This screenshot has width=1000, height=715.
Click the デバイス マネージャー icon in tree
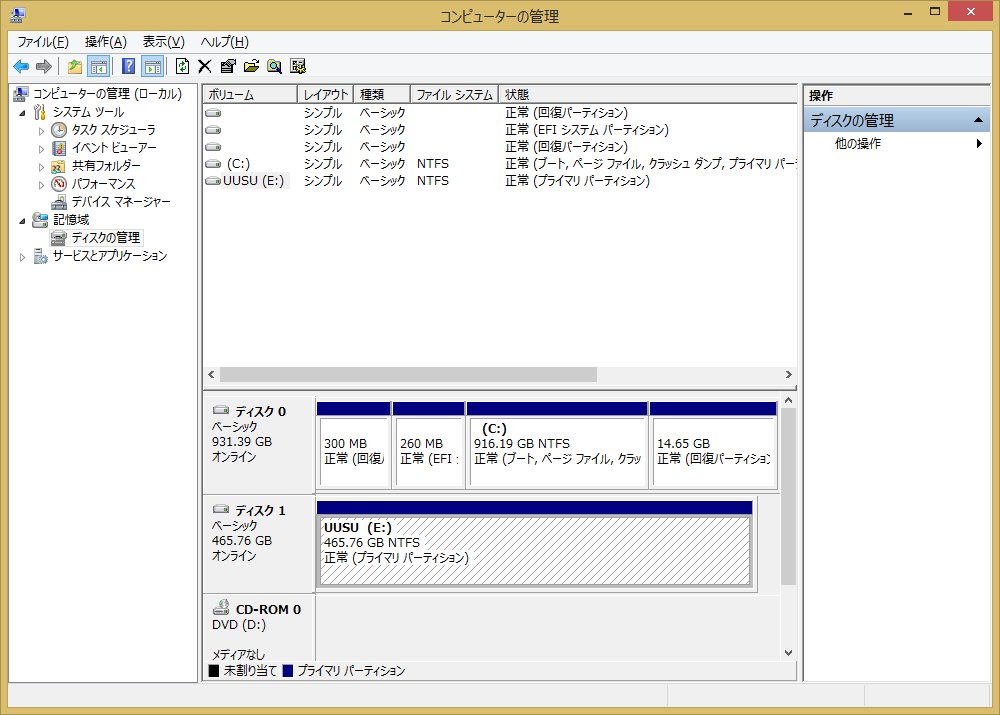pos(59,202)
